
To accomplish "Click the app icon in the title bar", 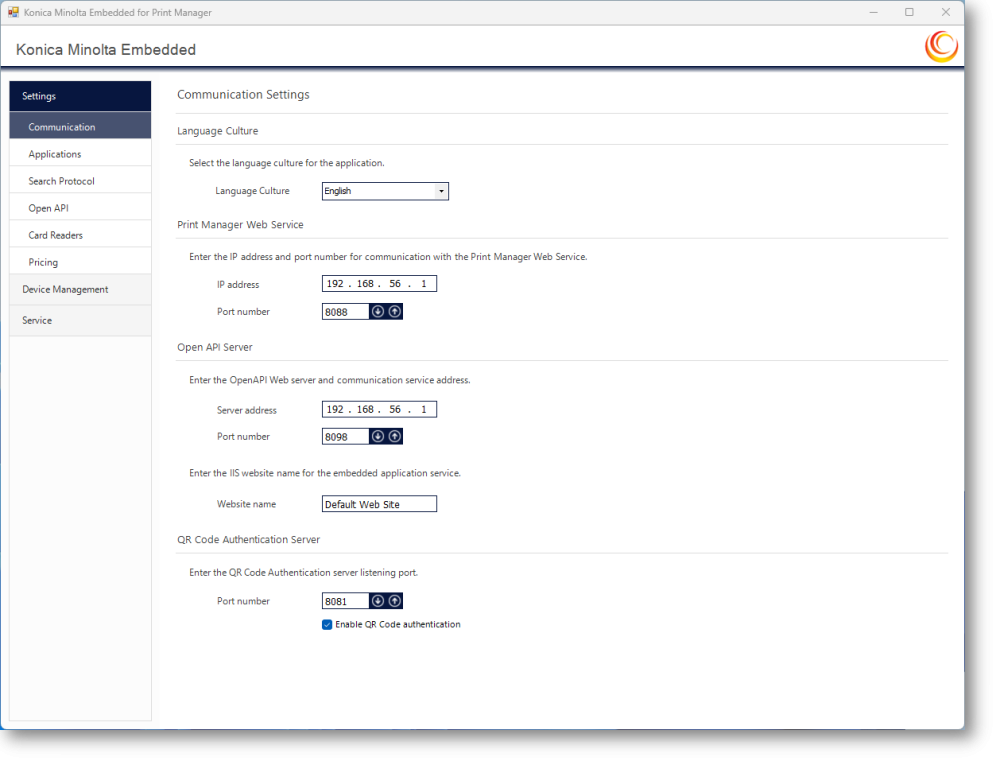I will pos(13,12).
